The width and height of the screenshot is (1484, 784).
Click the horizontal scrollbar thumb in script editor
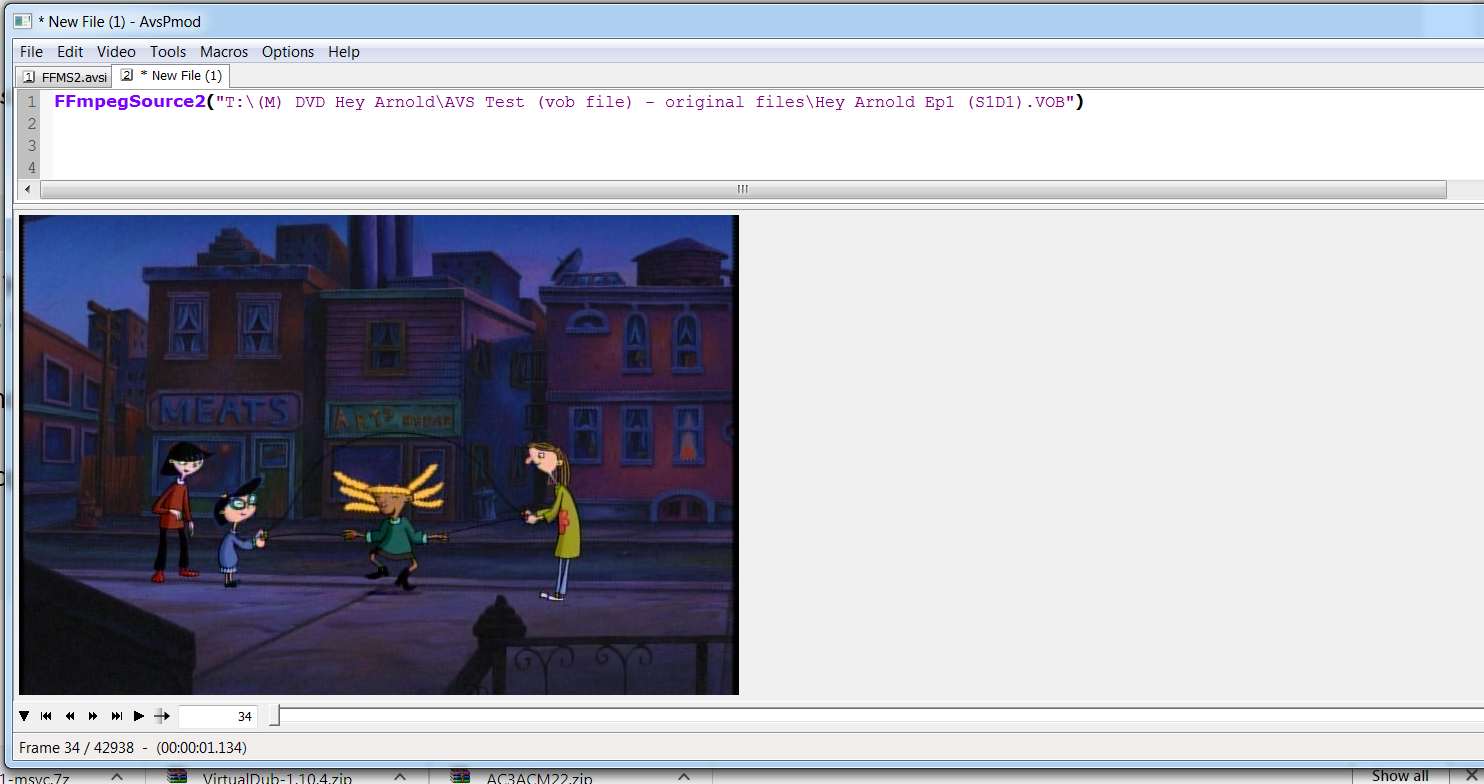(x=743, y=189)
